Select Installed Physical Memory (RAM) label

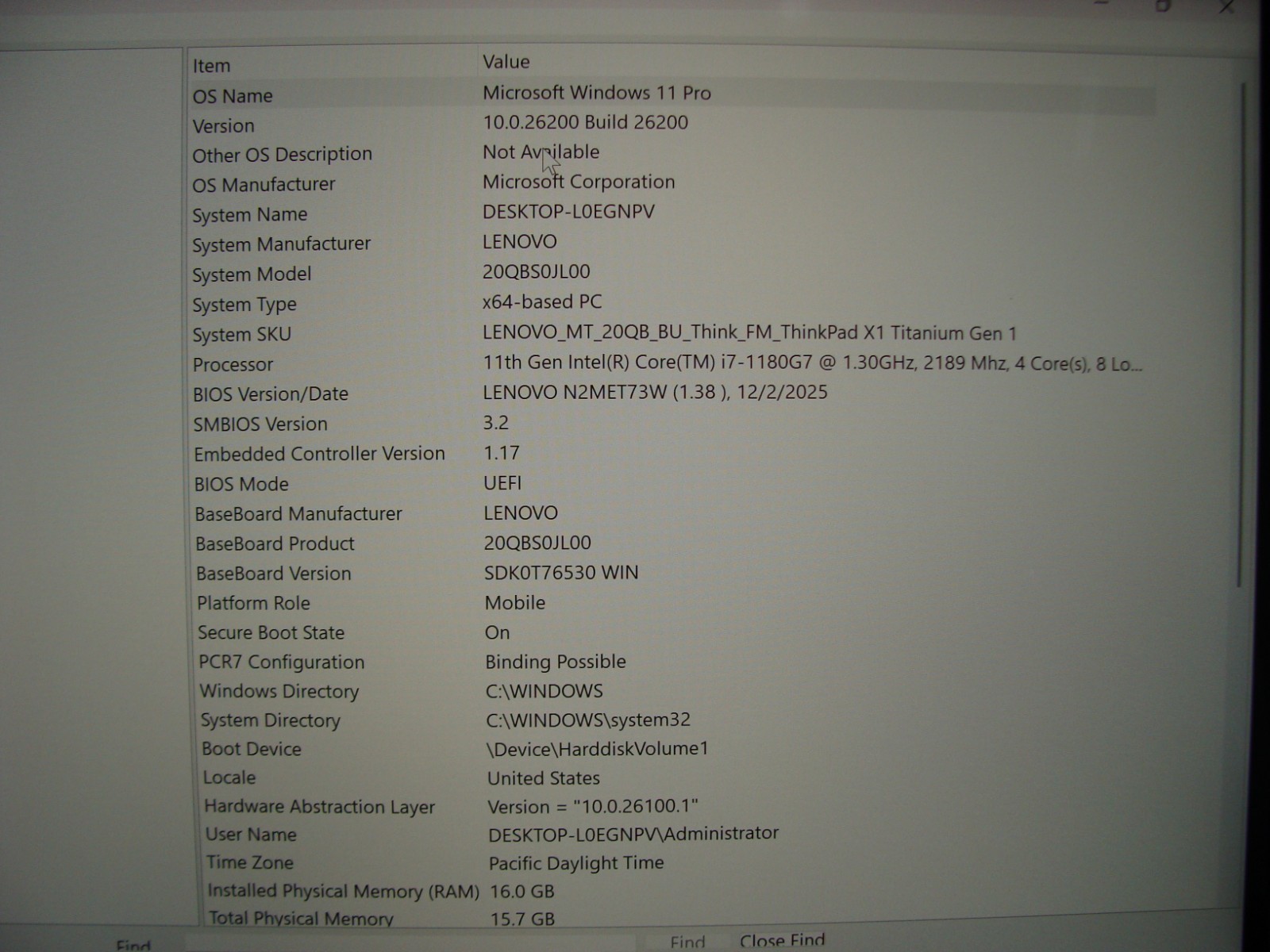tap(344, 892)
